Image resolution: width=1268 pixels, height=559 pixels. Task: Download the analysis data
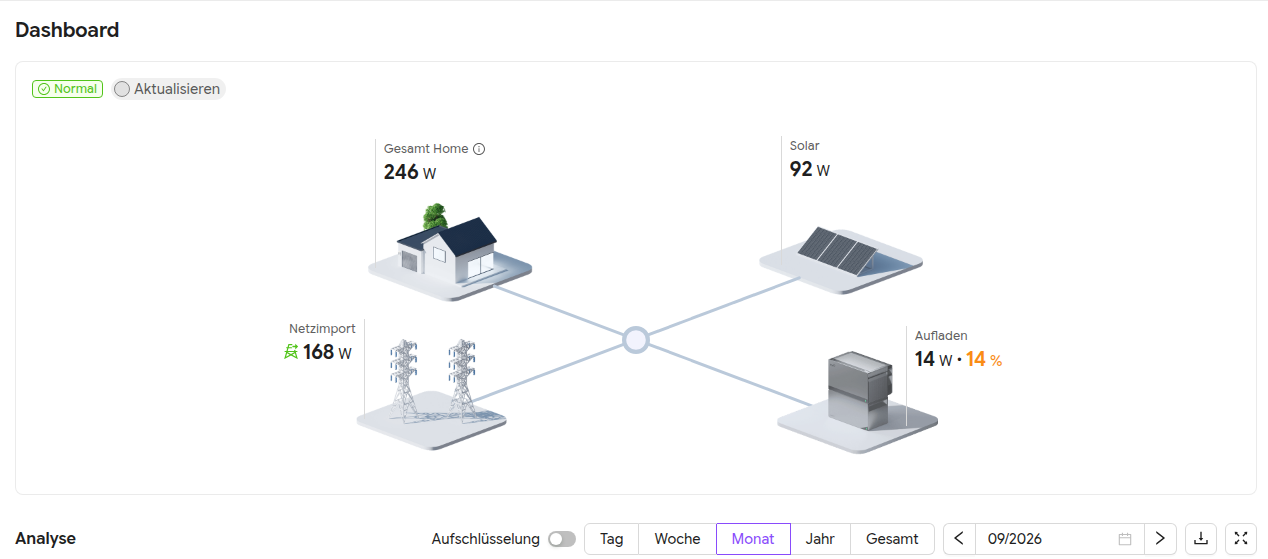click(1201, 539)
